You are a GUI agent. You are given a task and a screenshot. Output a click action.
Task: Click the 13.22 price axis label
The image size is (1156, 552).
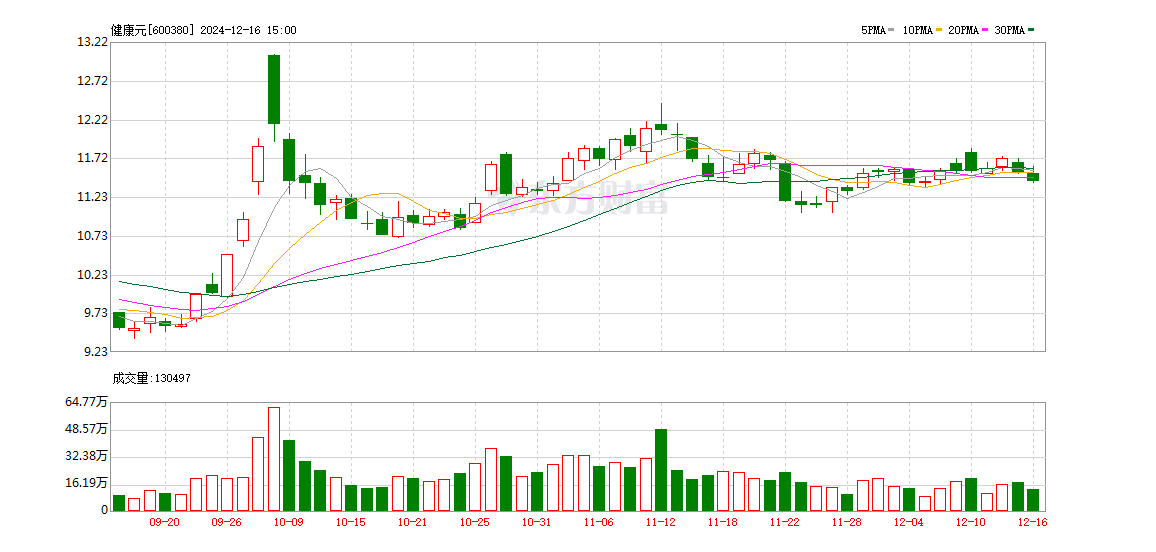tap(91, 42)
